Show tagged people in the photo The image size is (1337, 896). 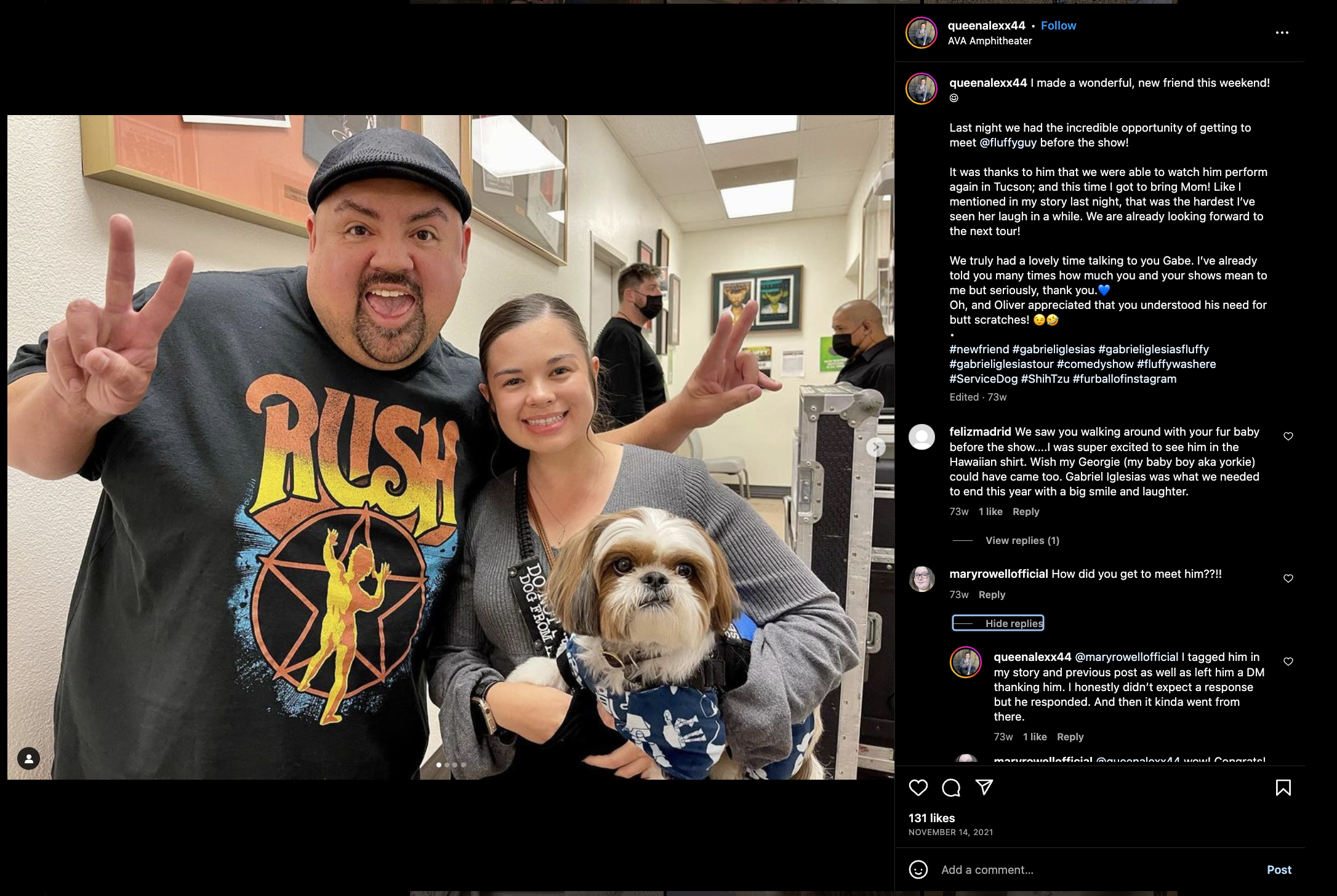pos(28,758)
